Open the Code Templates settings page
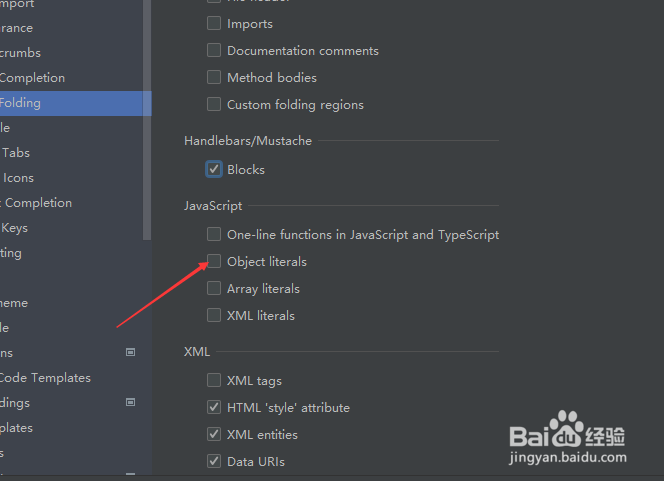 [x=45, y=378]
